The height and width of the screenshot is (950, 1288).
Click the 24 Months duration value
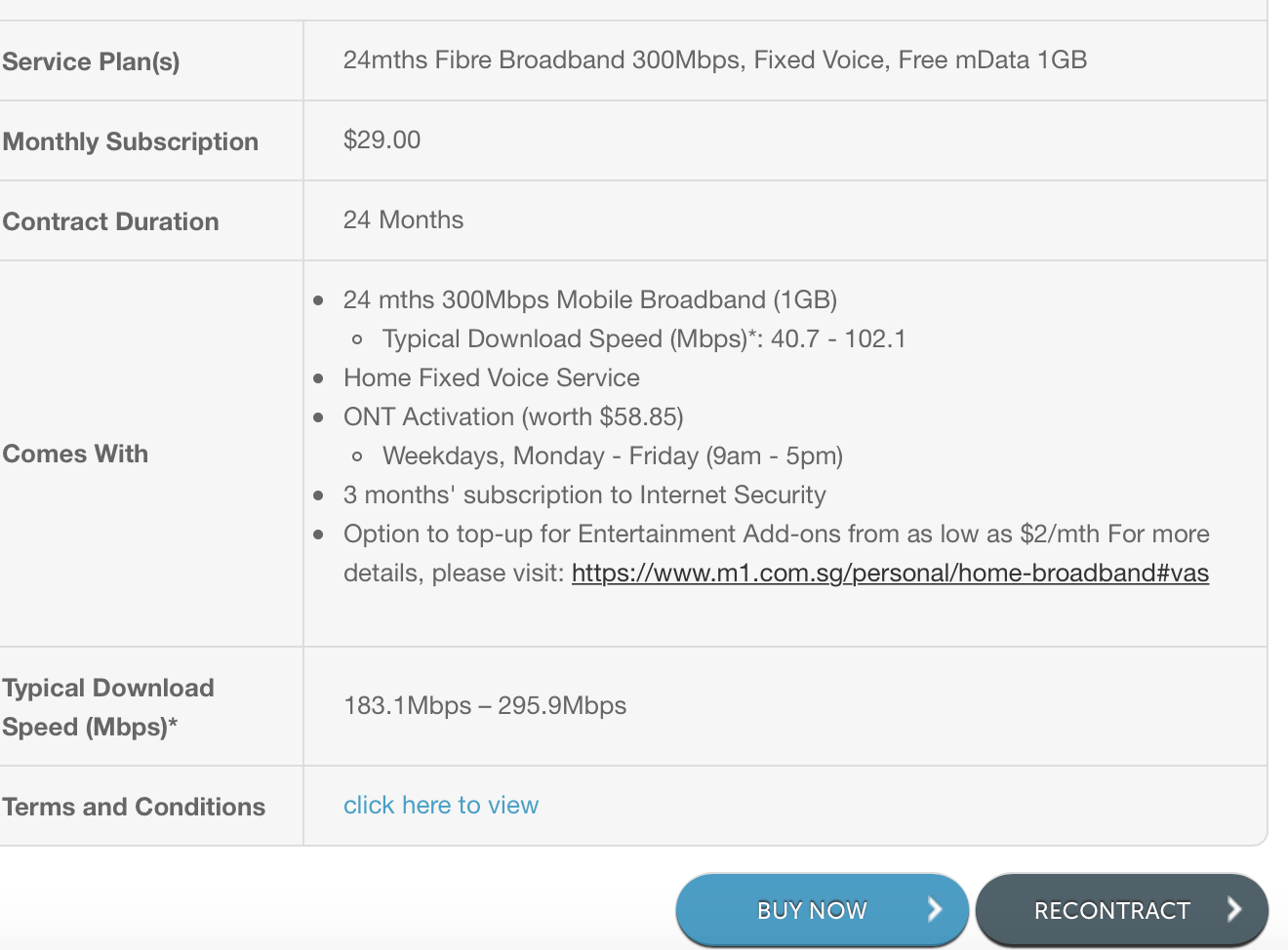(x=403, y=220)
